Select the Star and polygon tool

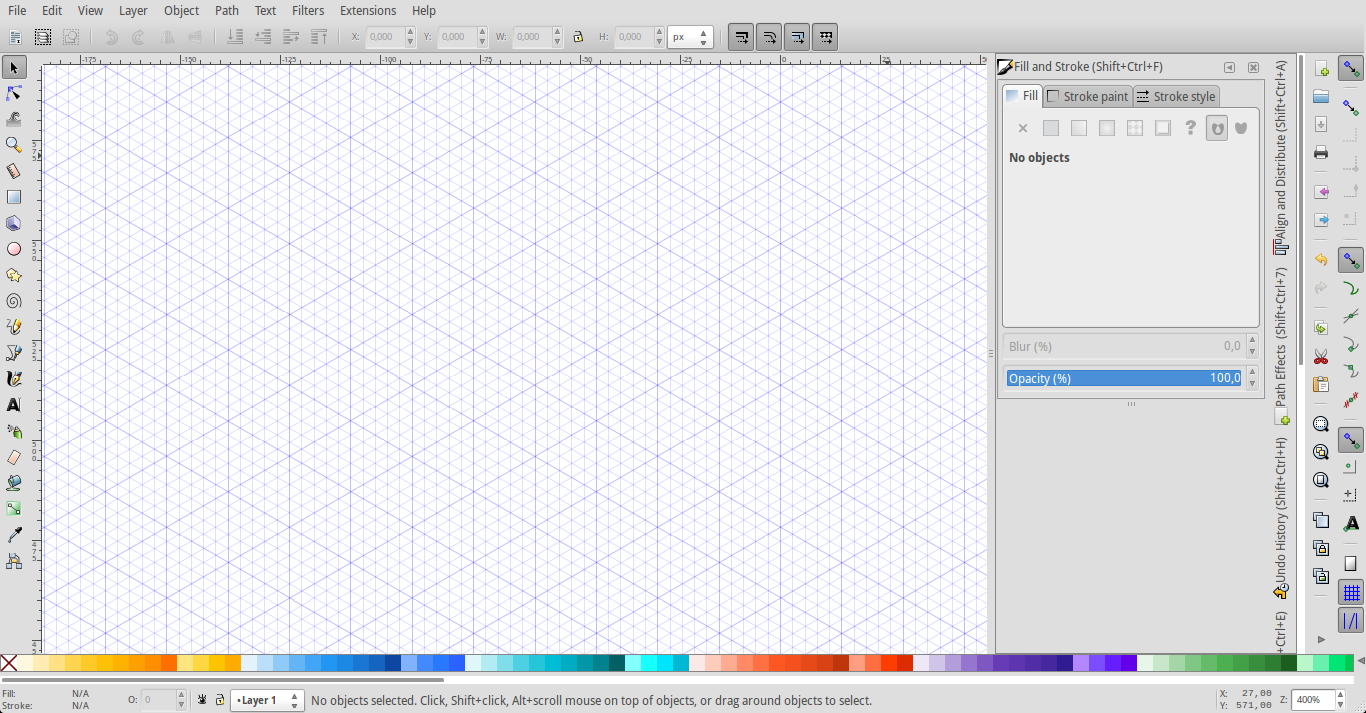click(14, 275)
